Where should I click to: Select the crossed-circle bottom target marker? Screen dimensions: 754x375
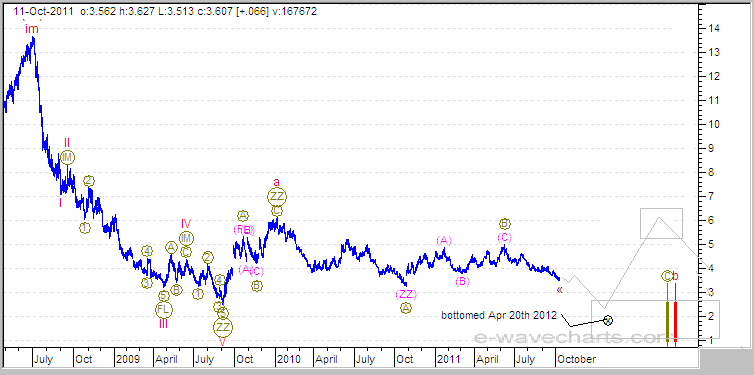click(x=608, y=320)
